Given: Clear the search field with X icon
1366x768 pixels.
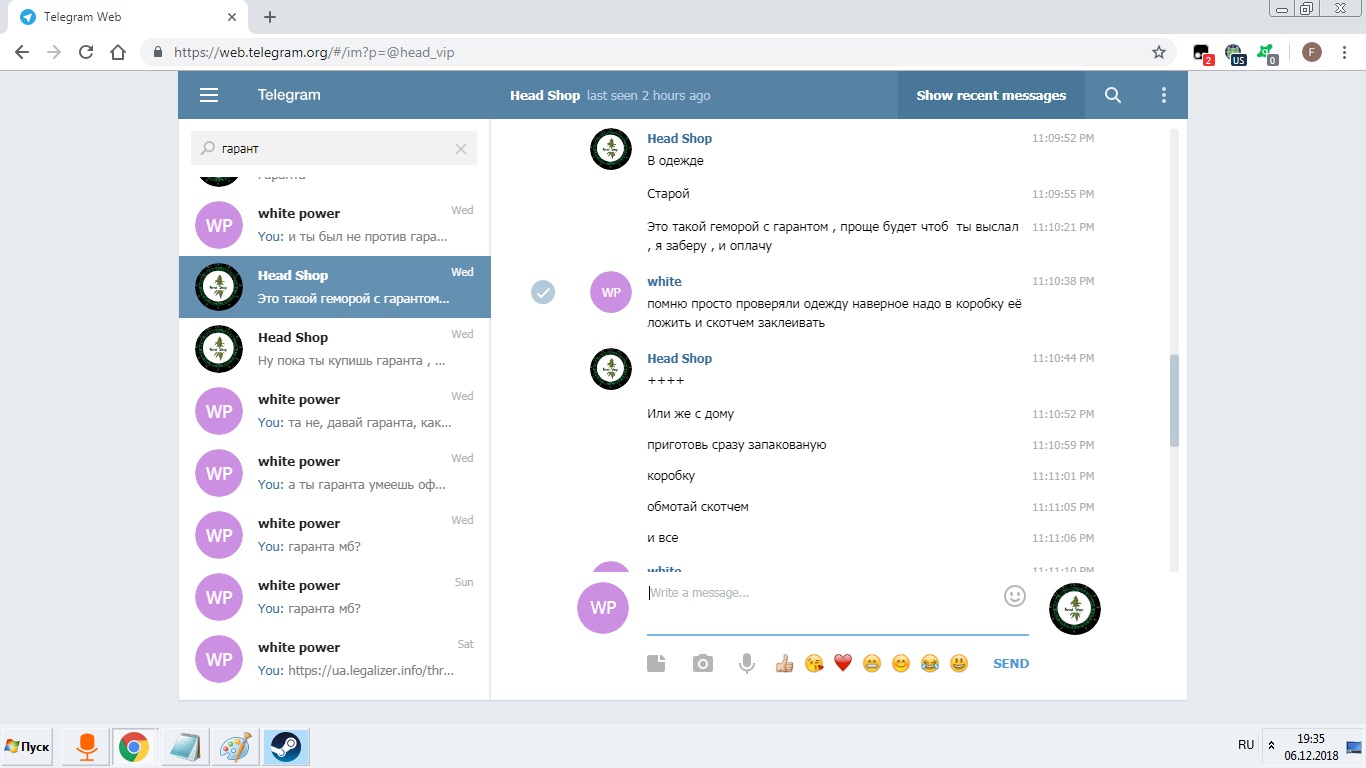Looking at the screenshot, I should tap(461, 149).
